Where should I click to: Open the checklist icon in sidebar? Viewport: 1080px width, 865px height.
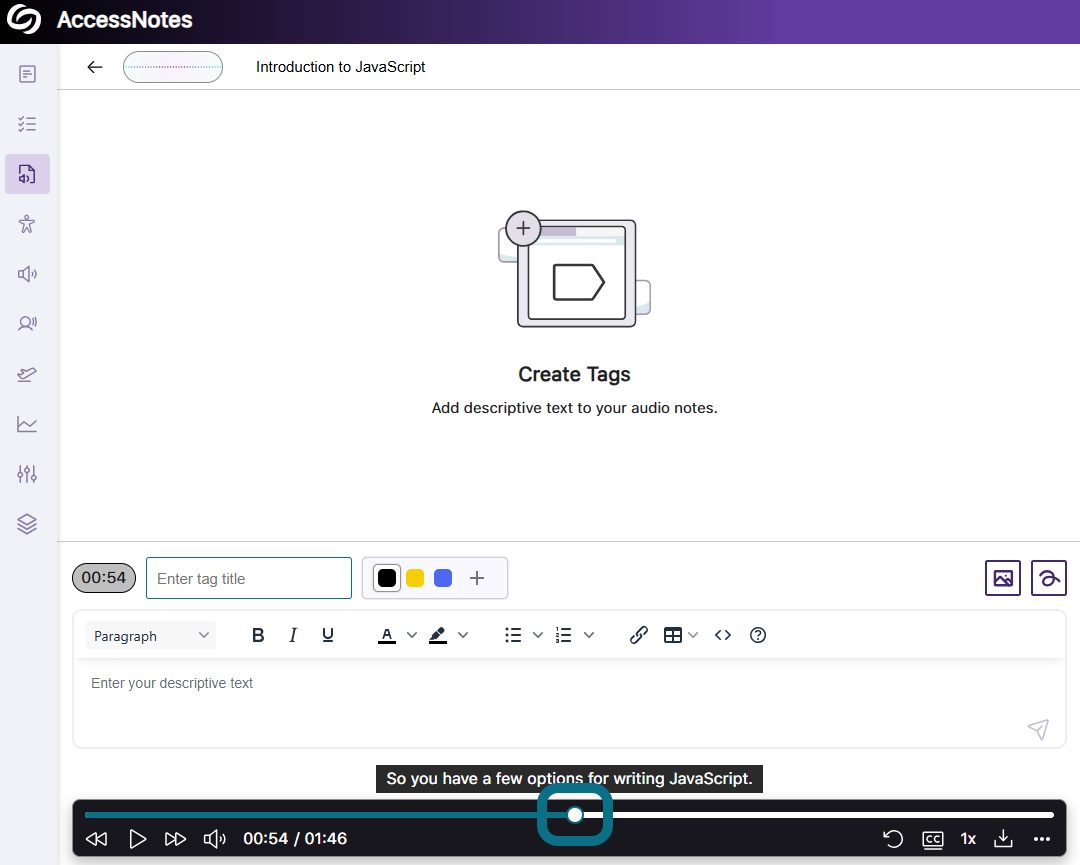coord(28,124)
